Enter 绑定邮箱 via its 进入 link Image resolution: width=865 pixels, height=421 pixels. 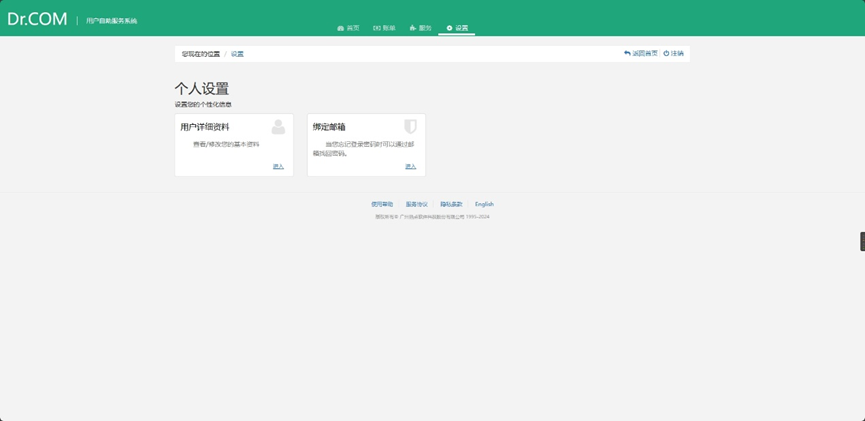click(410, 166)
